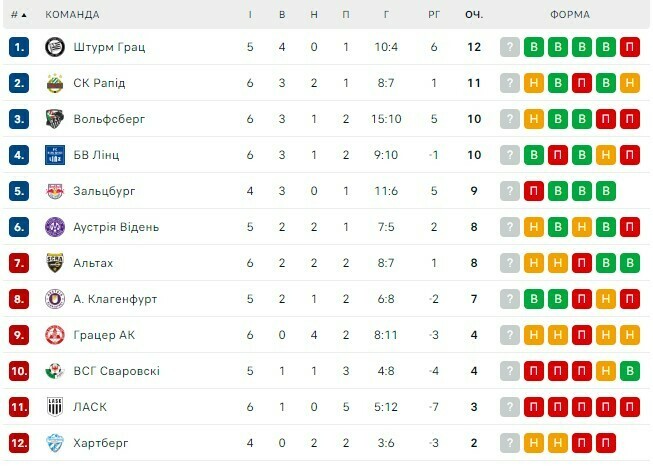This screenshot has width=653, height=468.
Task: Click gray upcoming match badge for Зальцбург
Action: click(510, 191)
